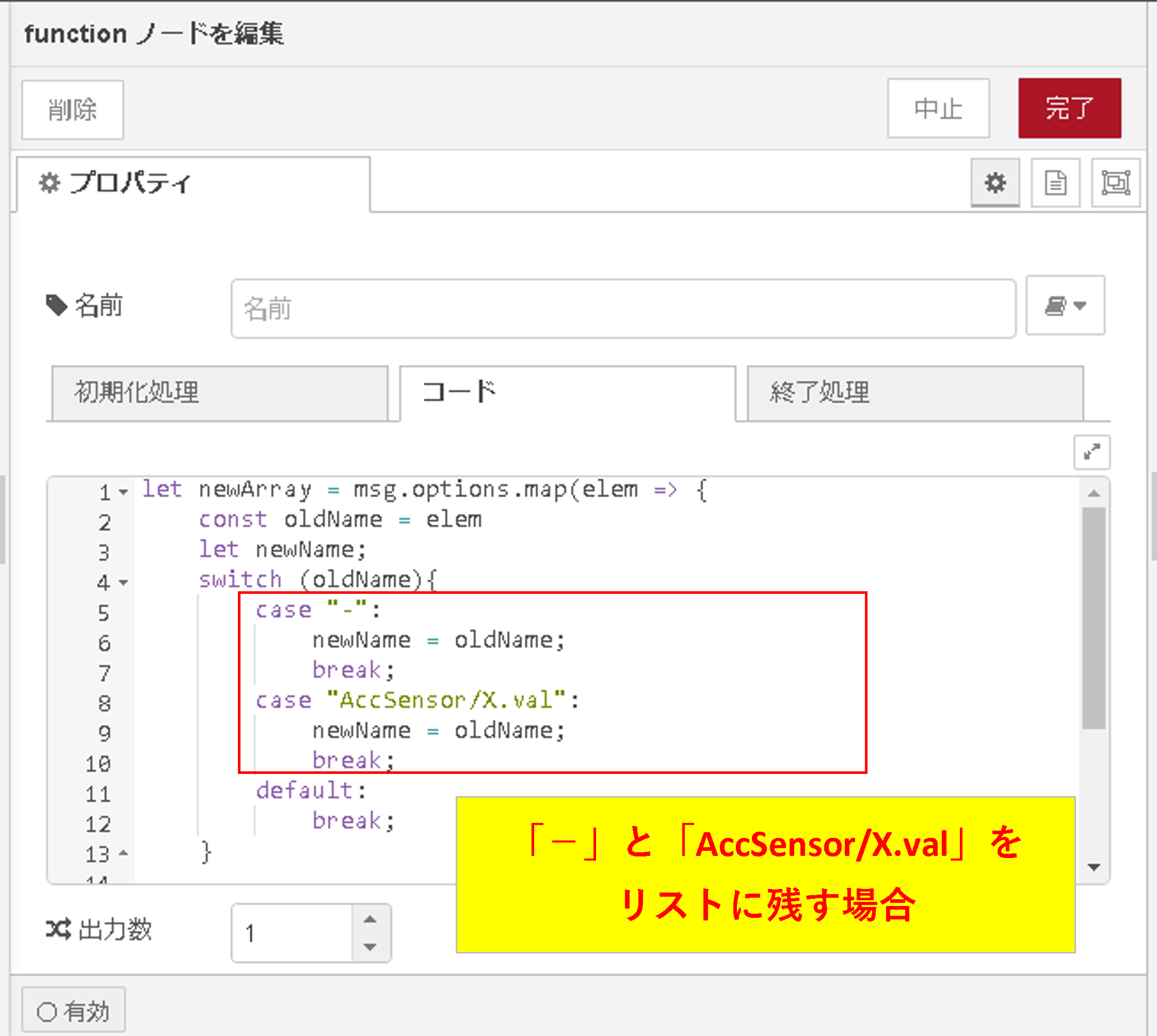Click the editor scrollbar up arrow
This screenshot has width=1157, height=1036.
pyautogui.click(x=1093, y=494)
